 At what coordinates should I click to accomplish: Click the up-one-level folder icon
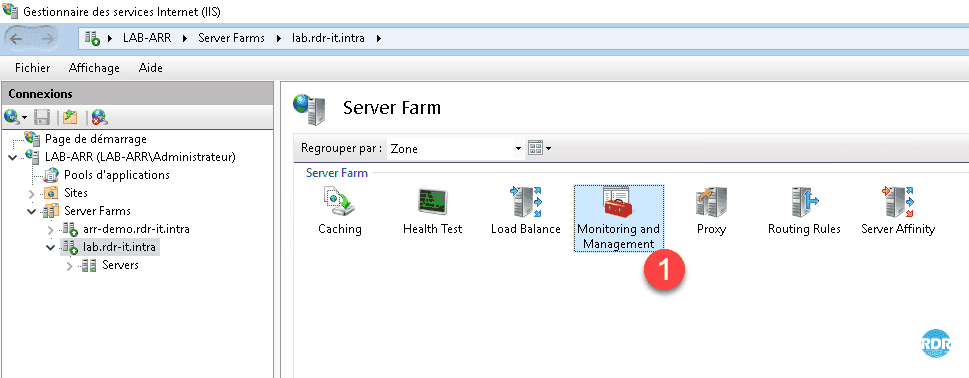coord(70,116)
